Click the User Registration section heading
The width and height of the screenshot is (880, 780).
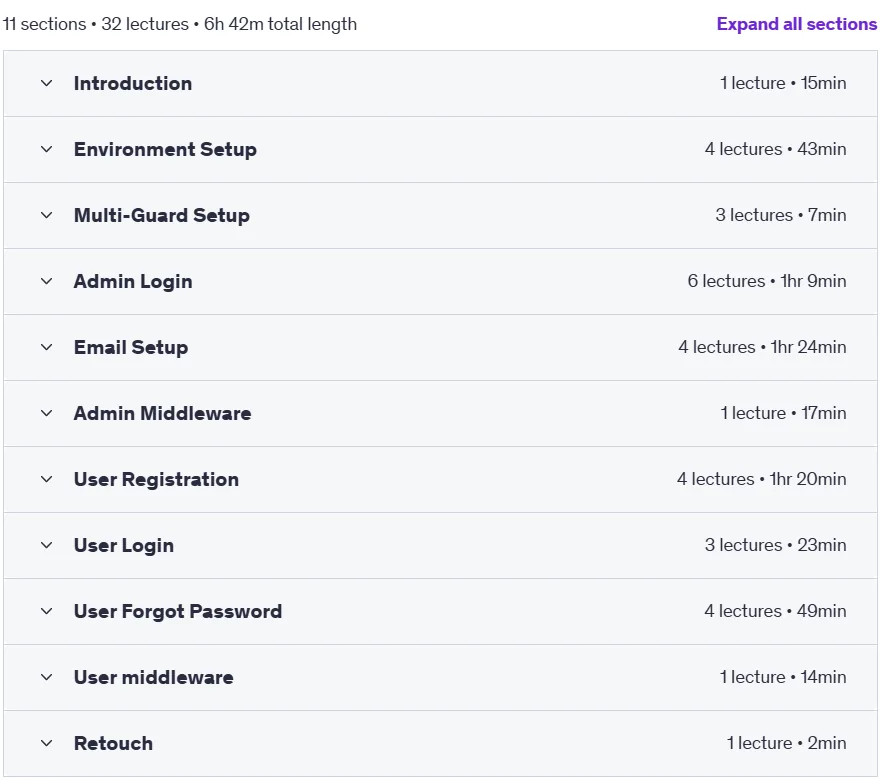click(x=156, y=479)
